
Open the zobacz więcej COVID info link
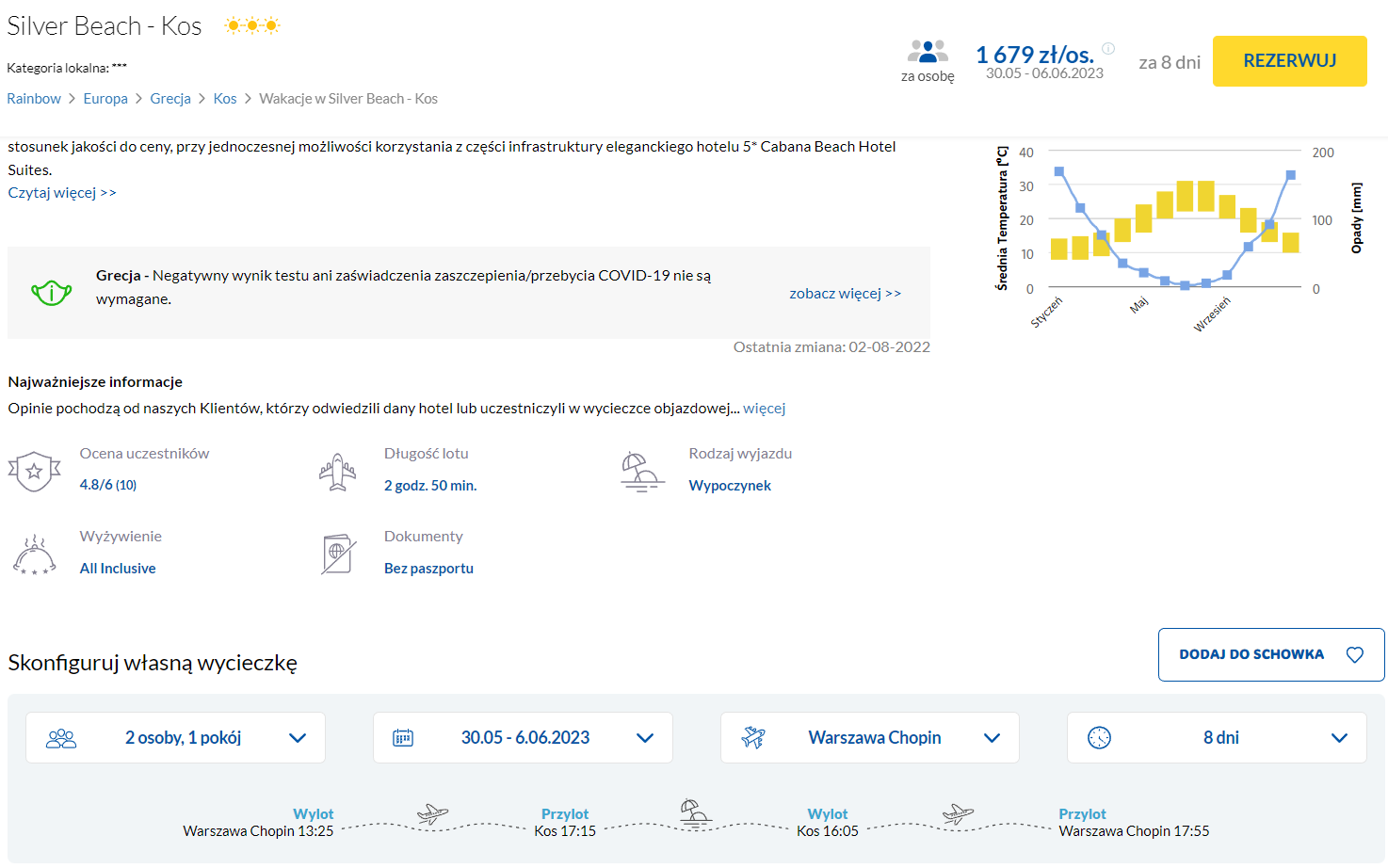(x=845, y=294)
